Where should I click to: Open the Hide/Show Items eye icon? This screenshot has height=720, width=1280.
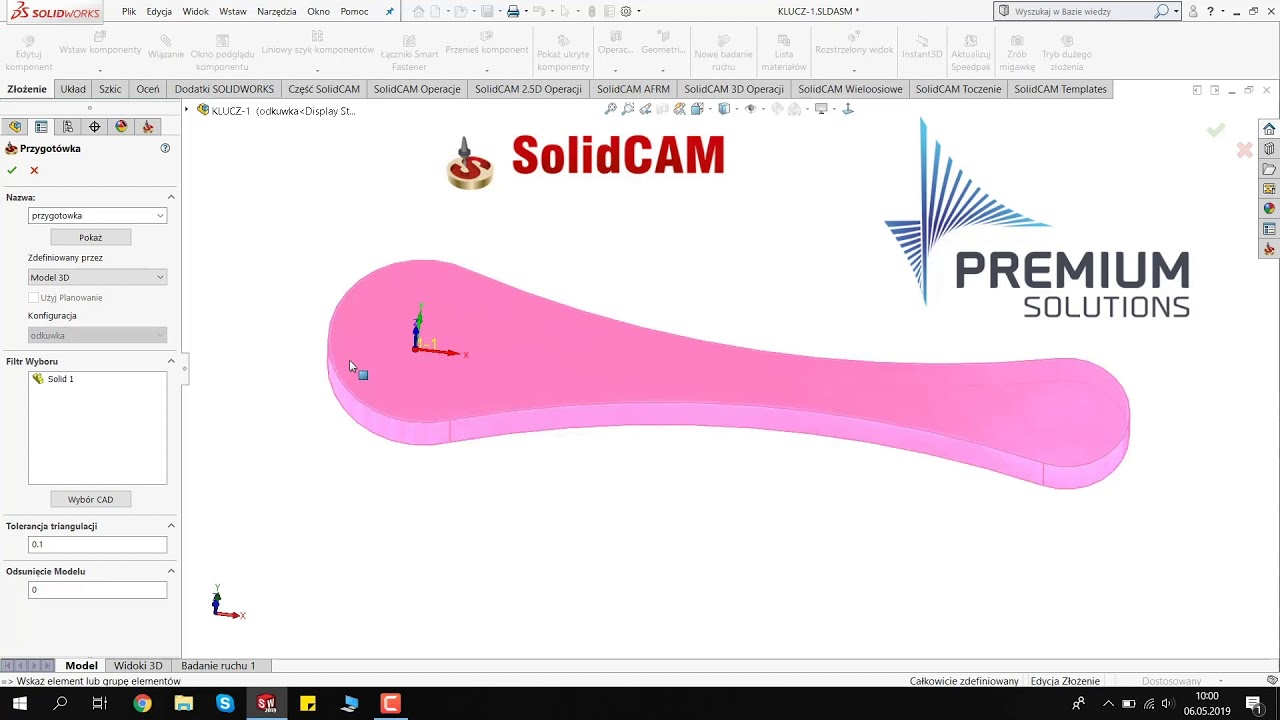point(750,109)
